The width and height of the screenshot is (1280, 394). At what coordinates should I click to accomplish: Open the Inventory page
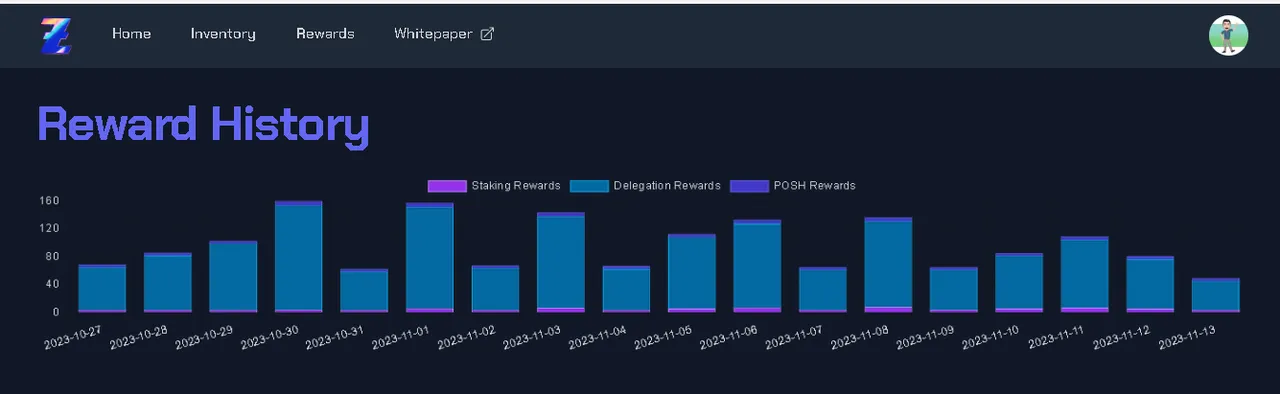[223, 34]
